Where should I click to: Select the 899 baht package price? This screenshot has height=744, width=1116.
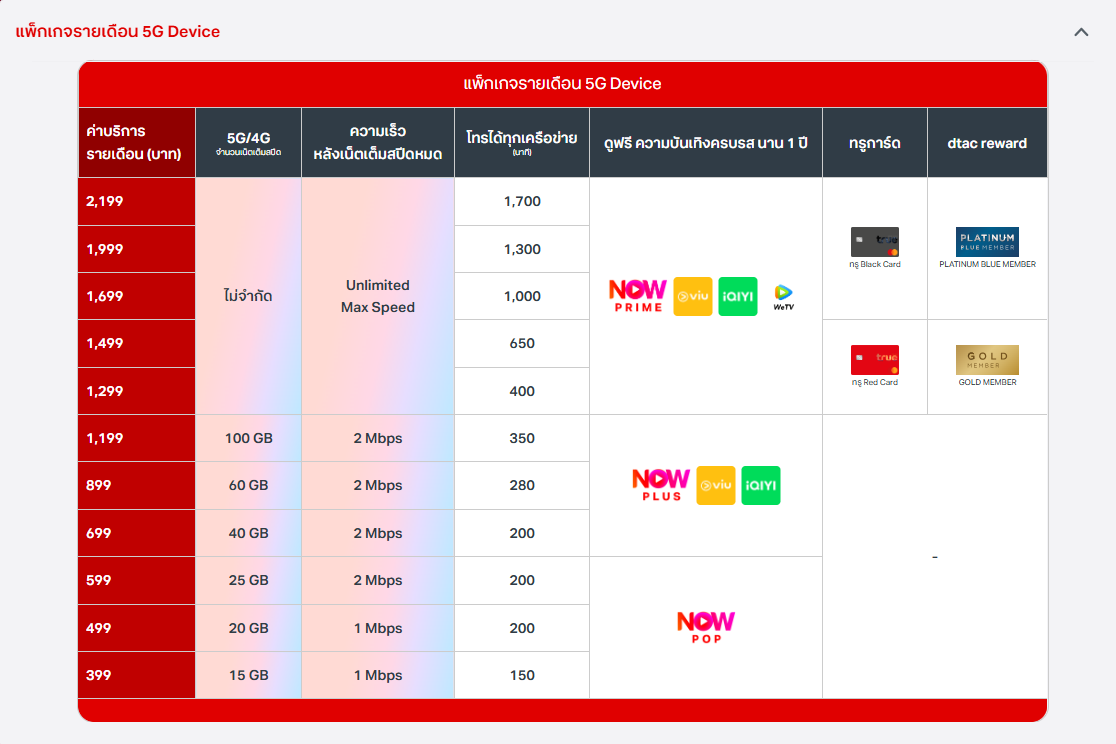pos(137,485)
